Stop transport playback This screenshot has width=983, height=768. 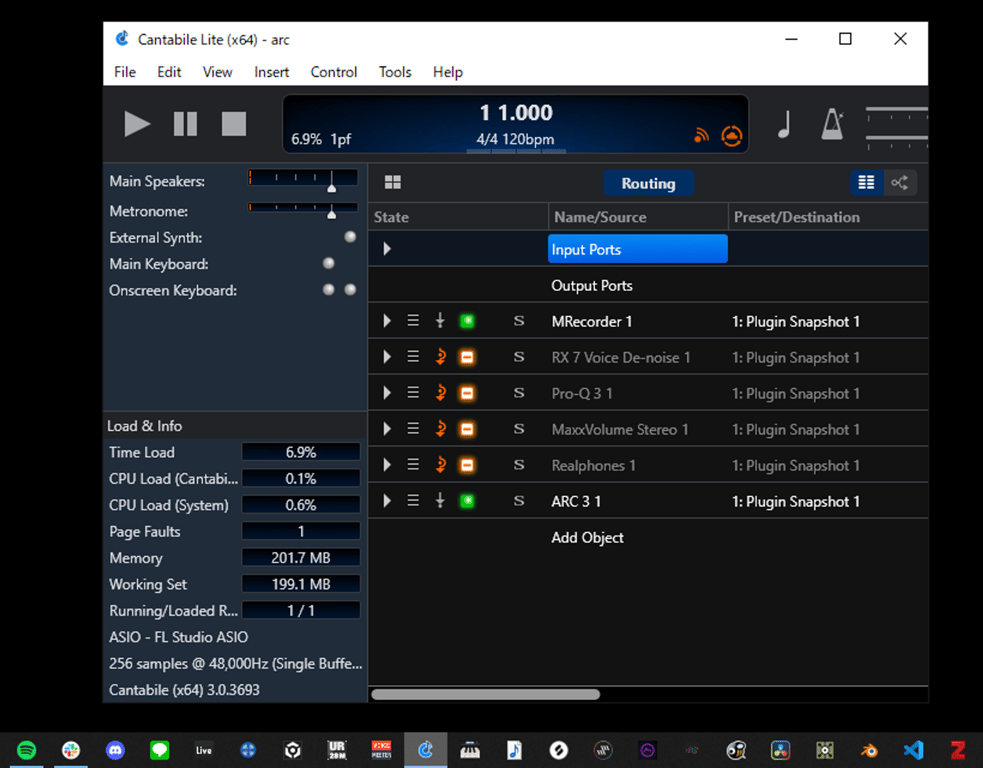(234, 124)
